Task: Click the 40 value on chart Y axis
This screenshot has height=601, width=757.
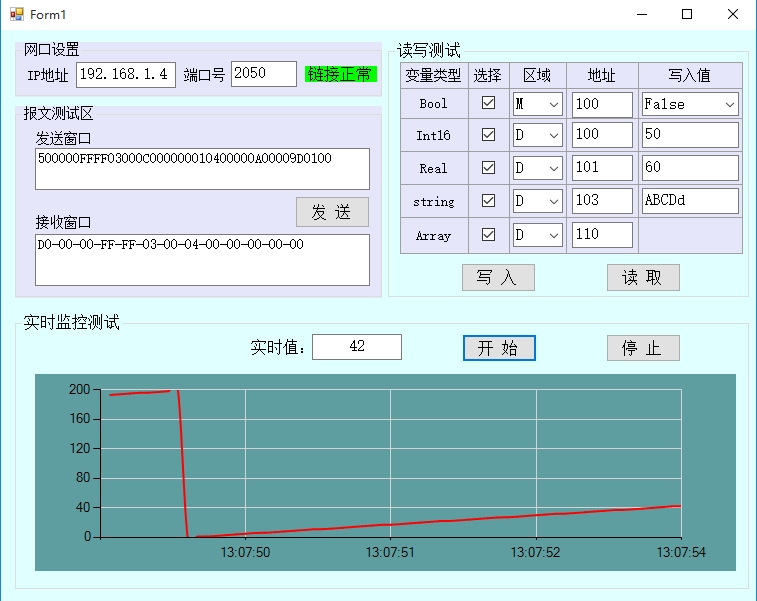Action: 83,507
